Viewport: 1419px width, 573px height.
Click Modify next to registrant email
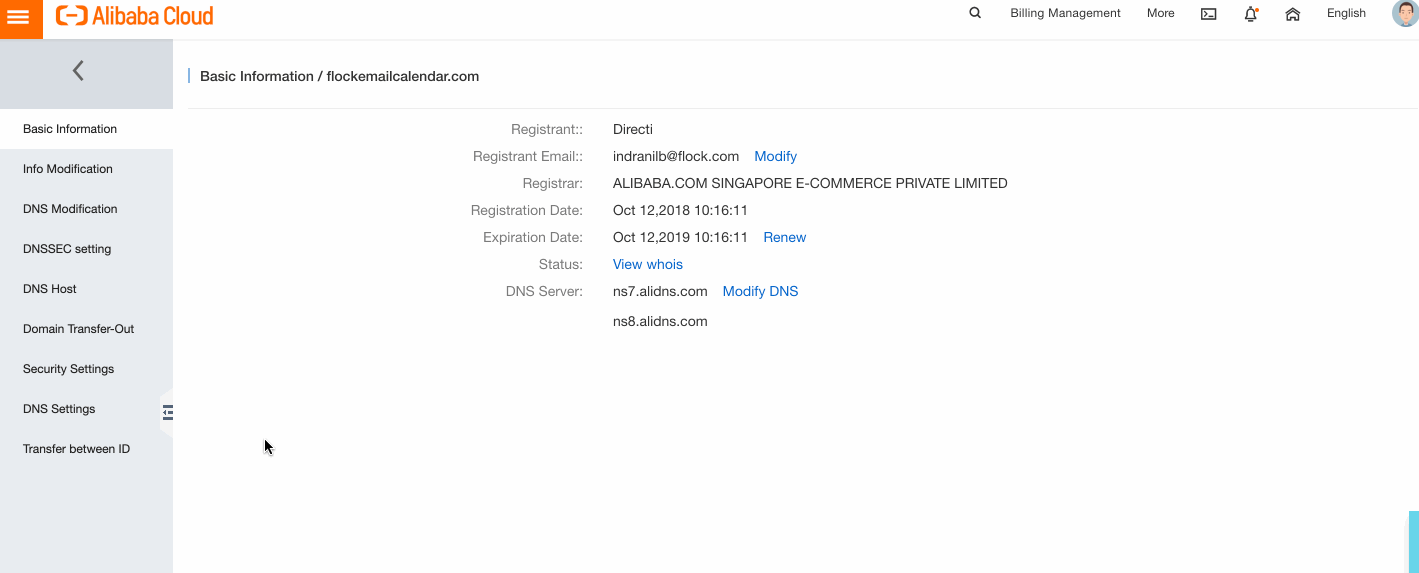click(775, 156)
